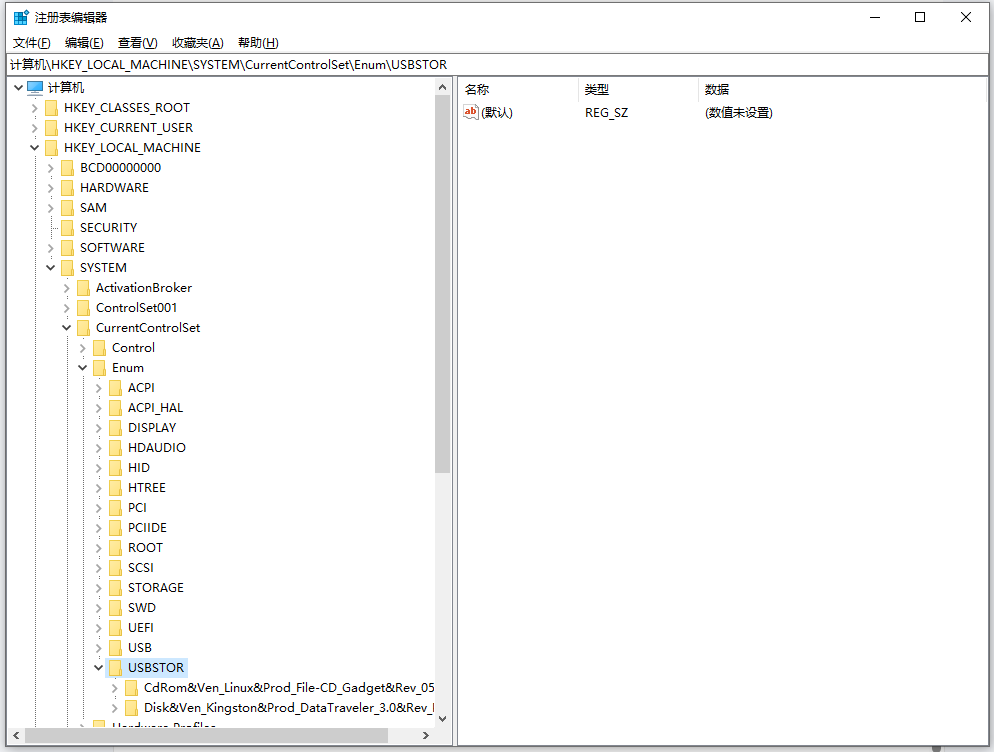Click the (默认) string value ab icon
Viewport: 994px width, 752px height.
tap(471, 112)
